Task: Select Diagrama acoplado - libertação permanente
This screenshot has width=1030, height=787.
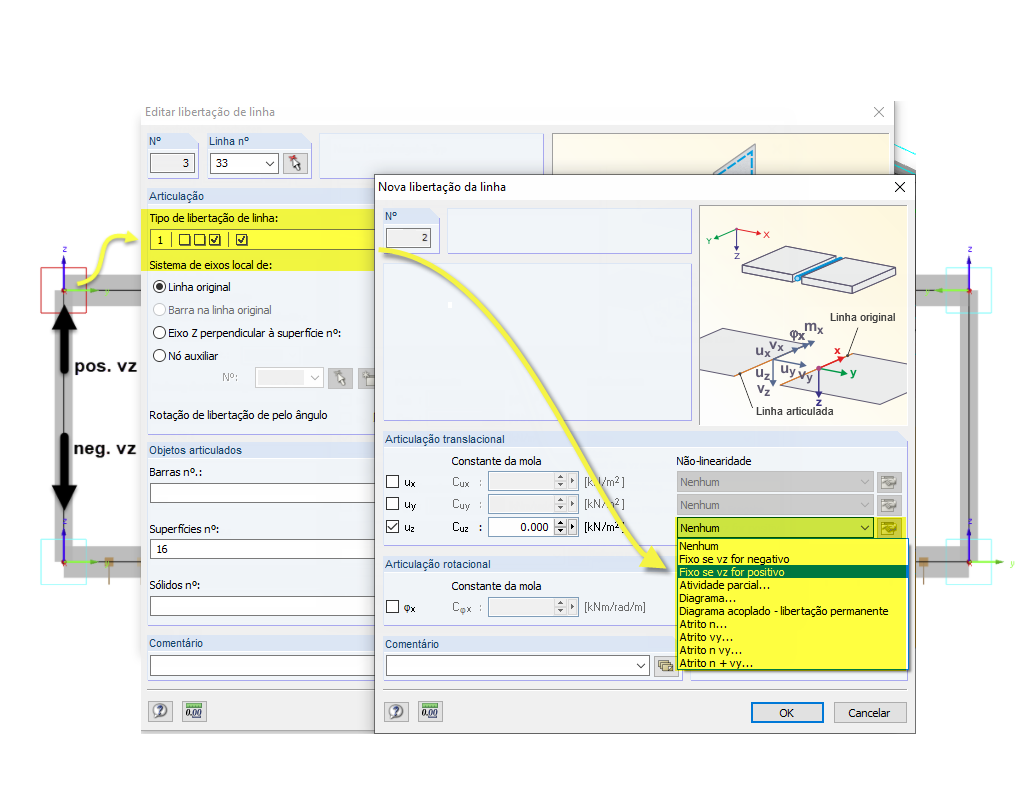Action: pos(792,611)
